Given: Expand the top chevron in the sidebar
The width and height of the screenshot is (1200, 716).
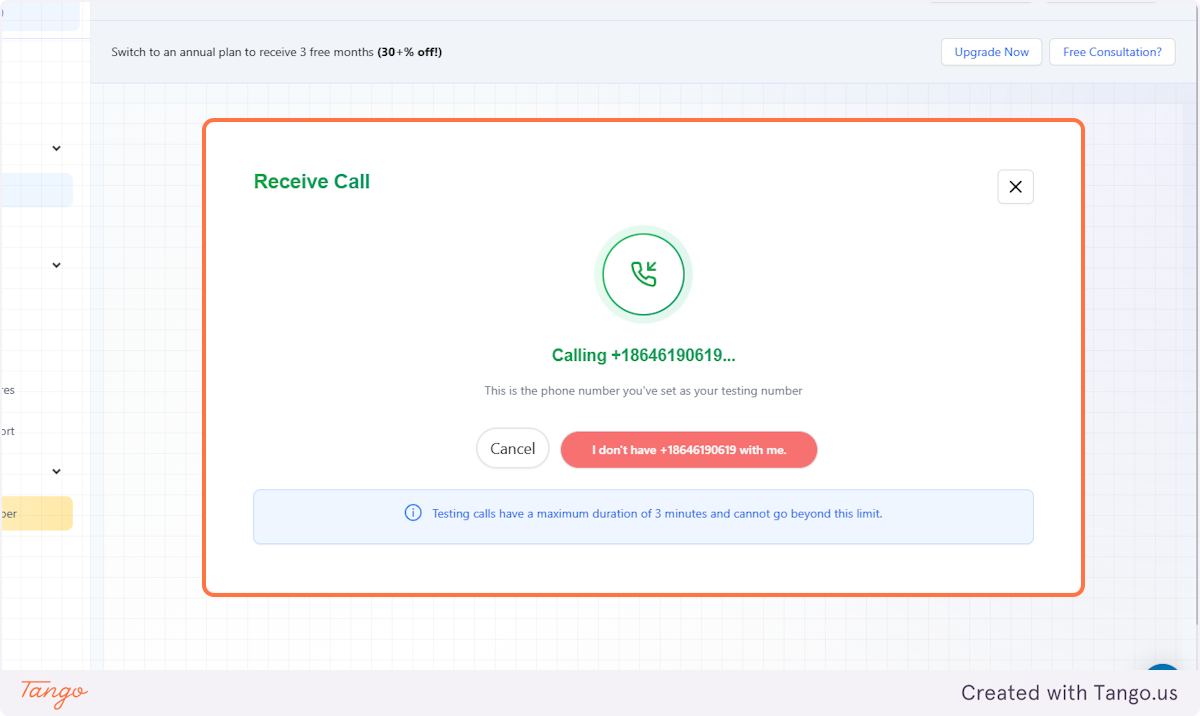Looking at the screenshot, I should (x=56, y=148).
